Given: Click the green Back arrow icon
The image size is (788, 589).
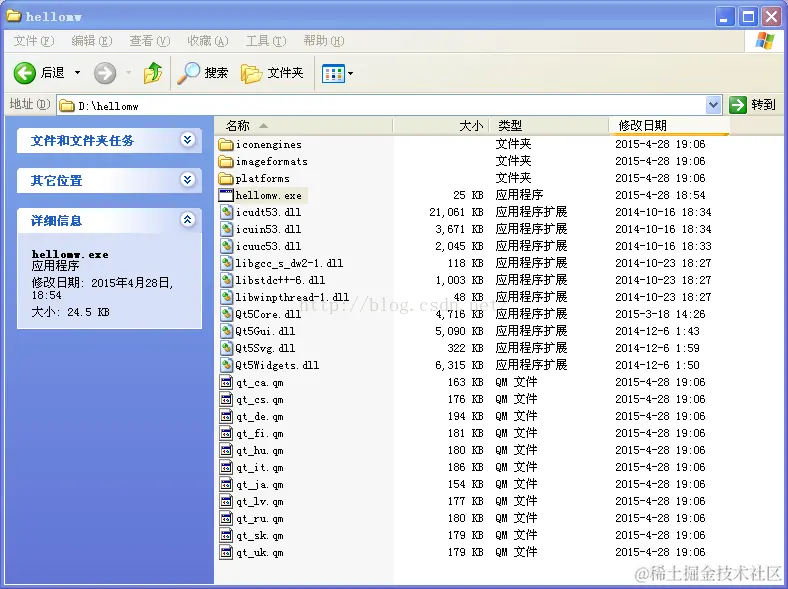Looking at the screenshot, I should 25,73.
